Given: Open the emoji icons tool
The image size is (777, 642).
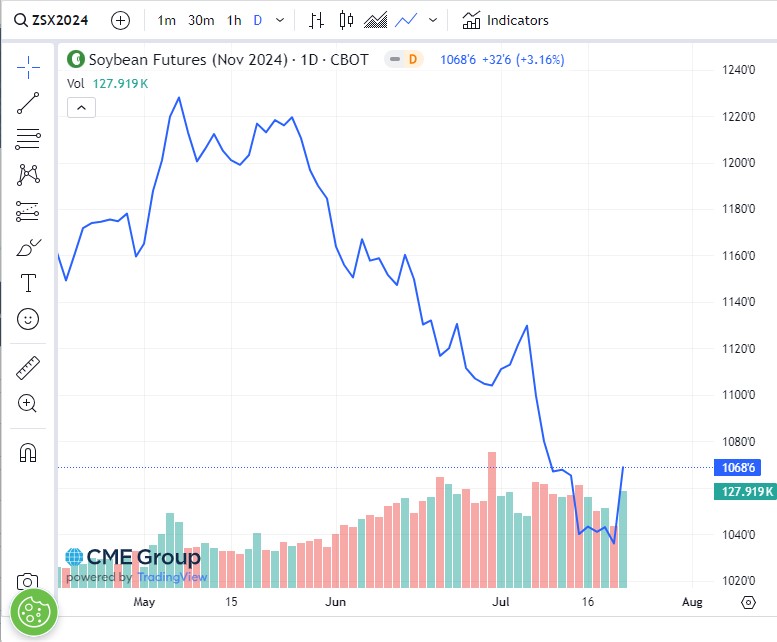Looking at the screenshot, I should tap(28, 319).
